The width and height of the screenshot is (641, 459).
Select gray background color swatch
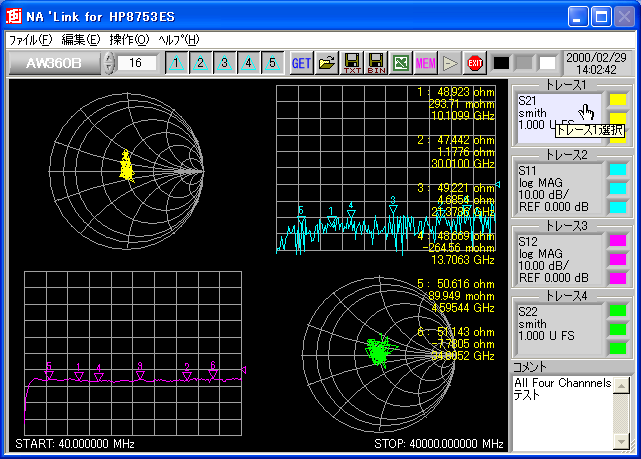pos(524,63)
